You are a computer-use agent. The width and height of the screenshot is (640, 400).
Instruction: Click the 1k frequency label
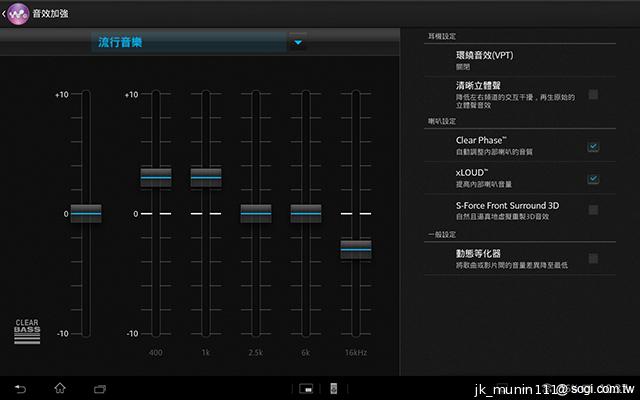pos(206,352)
